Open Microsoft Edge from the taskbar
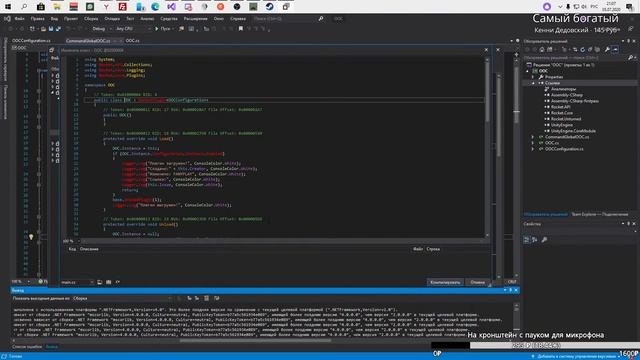640x360 pixels. 155,7
